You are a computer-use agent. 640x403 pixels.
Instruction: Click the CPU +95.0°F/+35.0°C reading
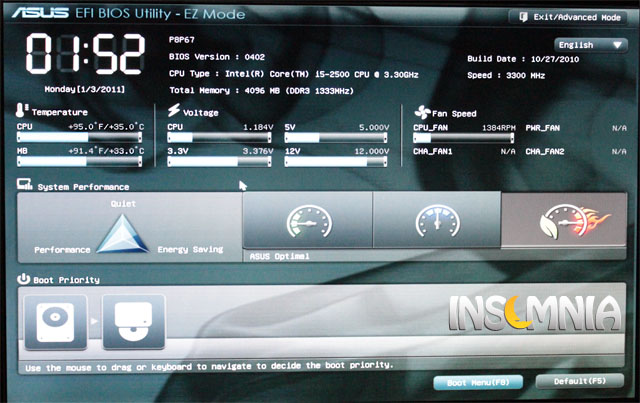tap(106, 127)
